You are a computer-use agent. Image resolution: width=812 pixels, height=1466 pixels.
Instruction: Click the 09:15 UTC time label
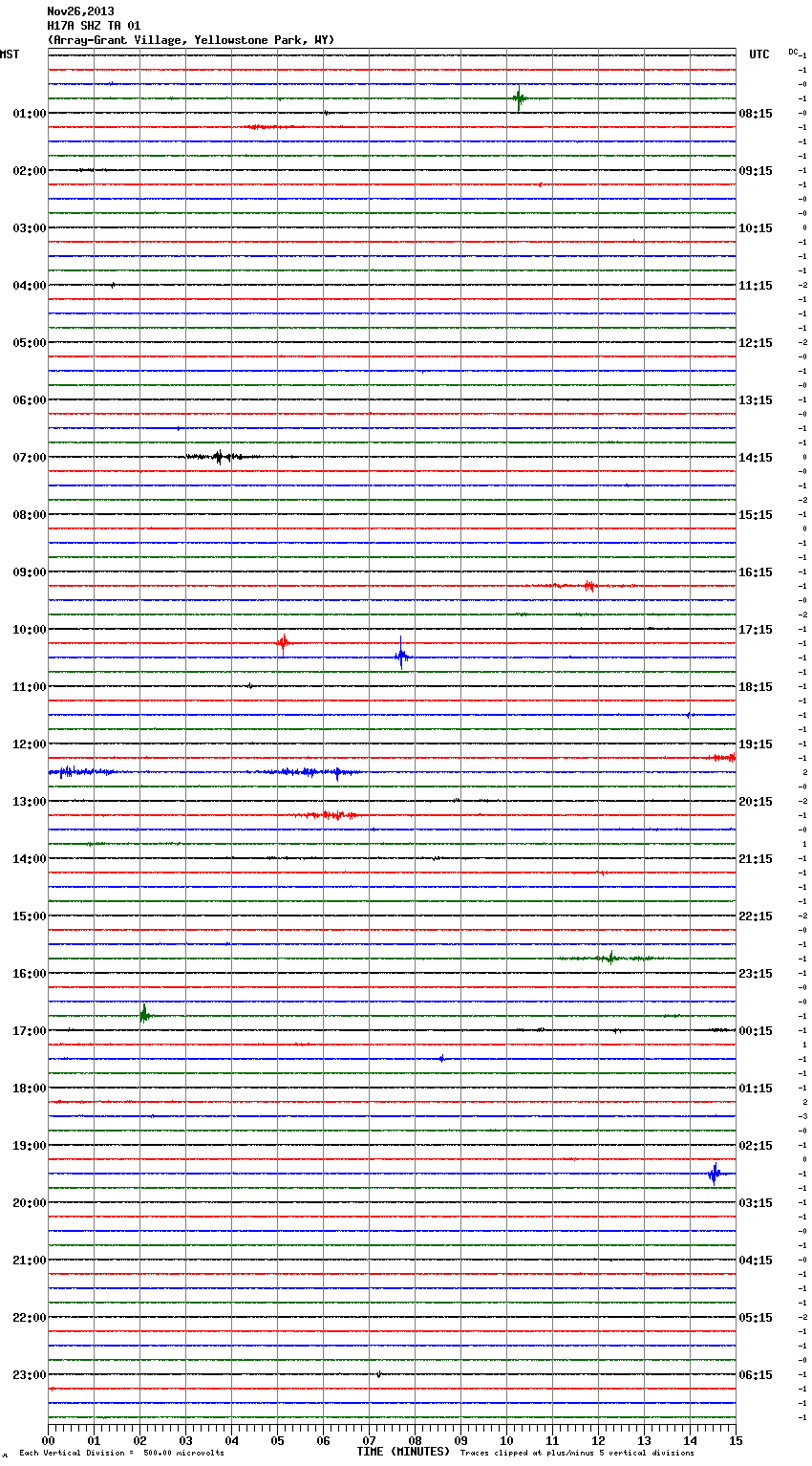click(x=756, y=171)
